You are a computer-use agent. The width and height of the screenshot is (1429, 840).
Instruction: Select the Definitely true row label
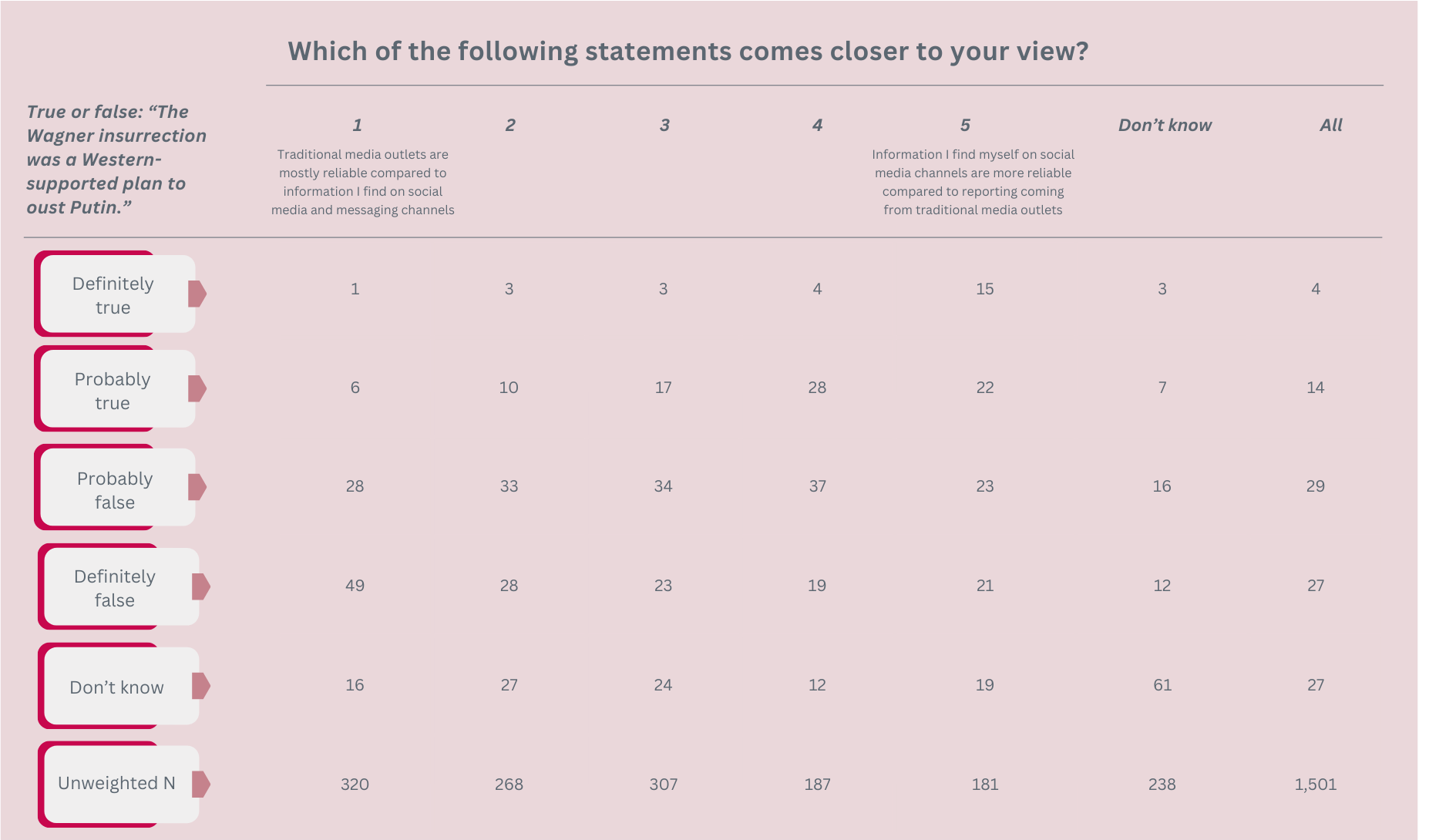[113, 295]
